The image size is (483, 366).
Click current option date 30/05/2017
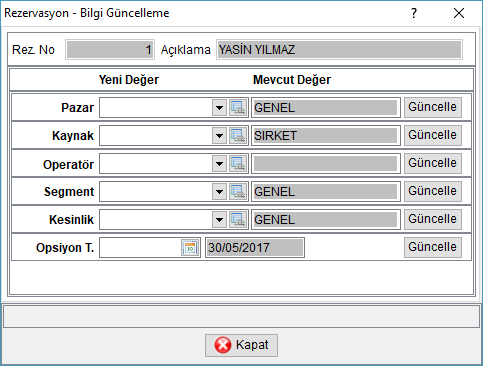click(x=255, y=248)
